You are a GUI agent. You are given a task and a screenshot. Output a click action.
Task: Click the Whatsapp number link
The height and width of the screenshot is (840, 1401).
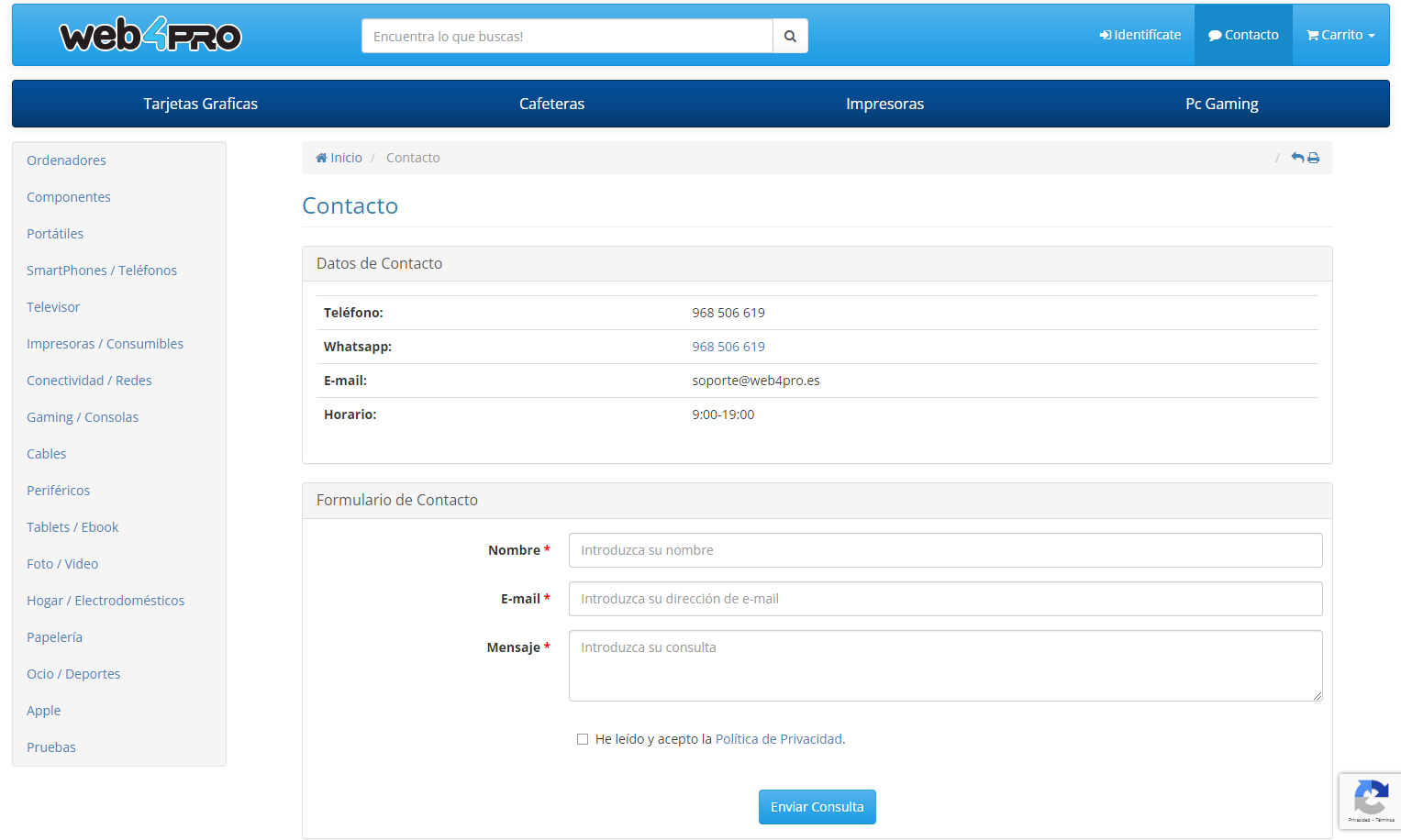[728, 347]
